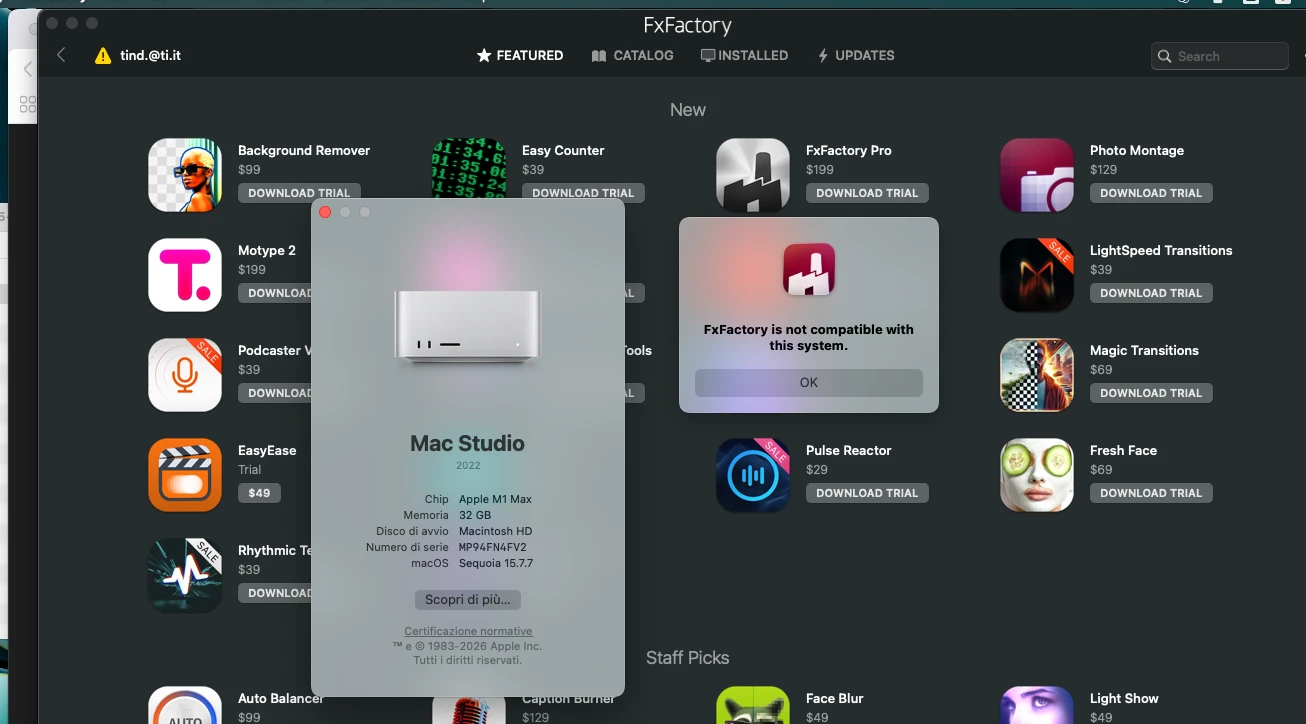Click the Search field in FxFactory toolbar

click(x=1220, y=57)
